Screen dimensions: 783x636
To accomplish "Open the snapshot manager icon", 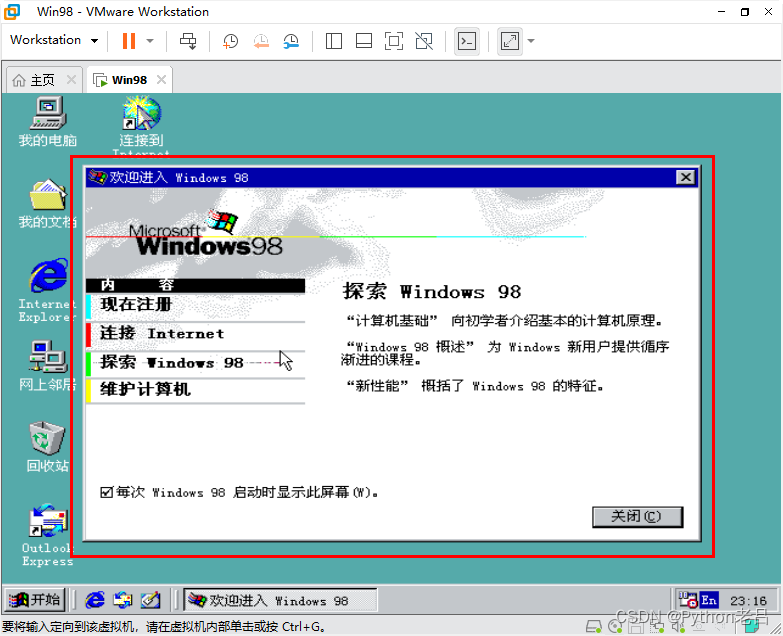I will 291,41.
